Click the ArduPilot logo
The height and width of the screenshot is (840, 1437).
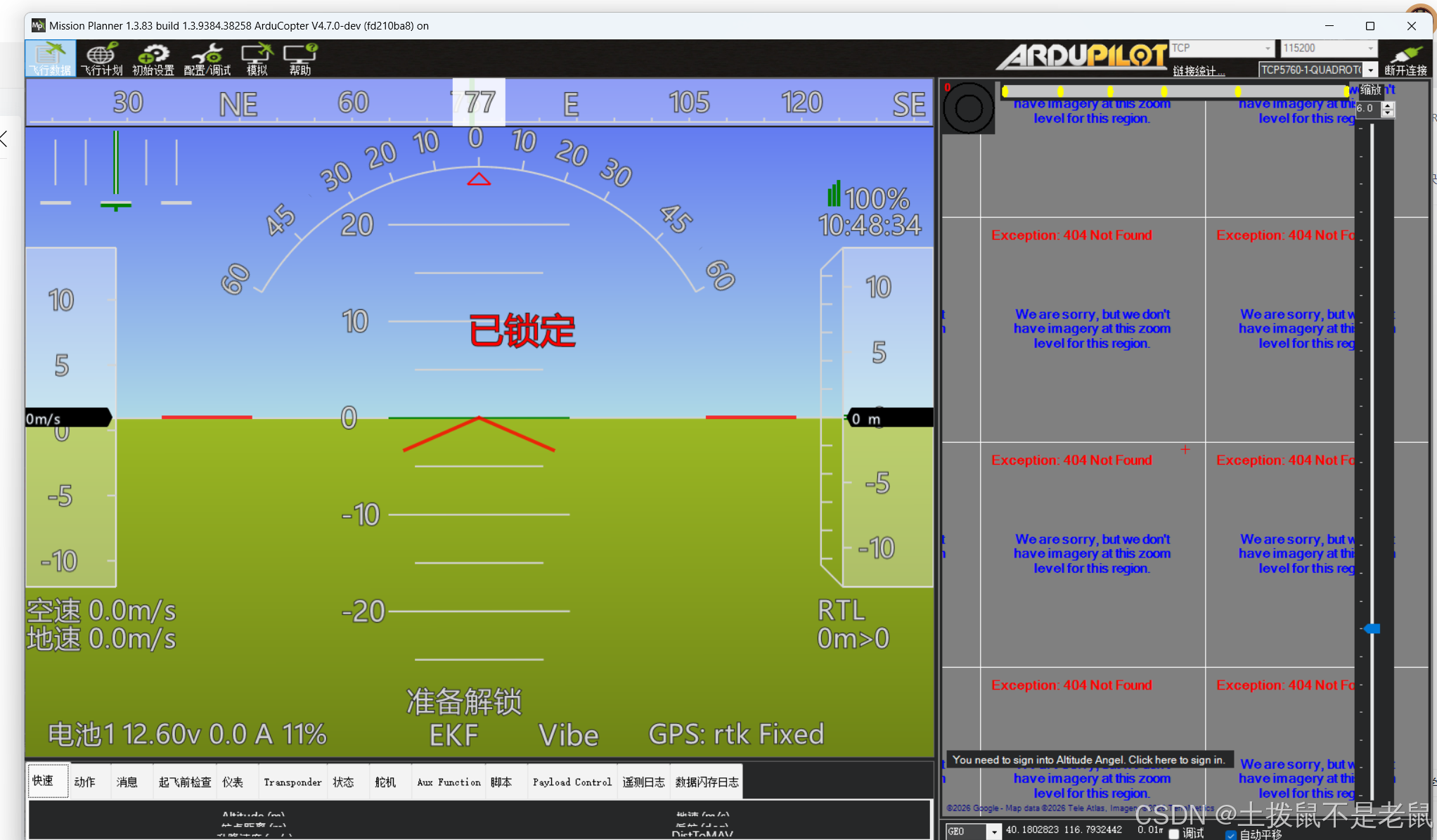[x=1081, y=56]
